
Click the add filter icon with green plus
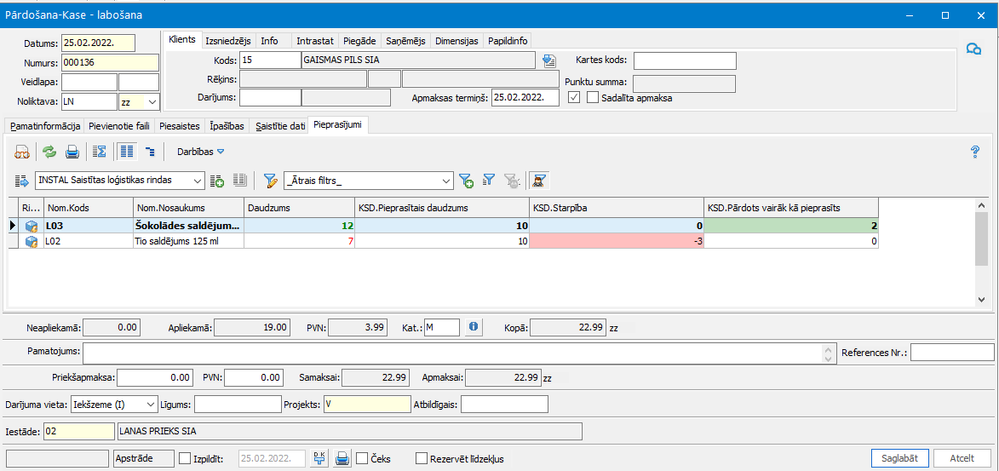[x=466, y=180]
